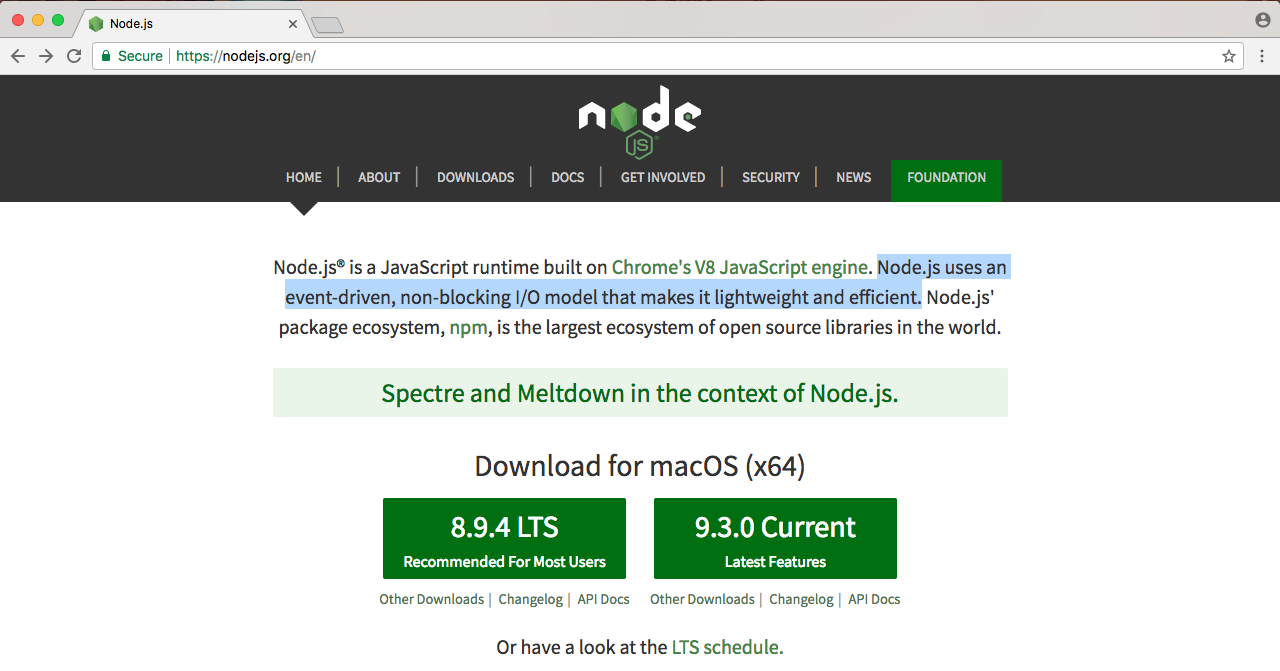Screen dimensions: 1280x671
Task: Open the Chrome profile user icon
Action: 1263,20
